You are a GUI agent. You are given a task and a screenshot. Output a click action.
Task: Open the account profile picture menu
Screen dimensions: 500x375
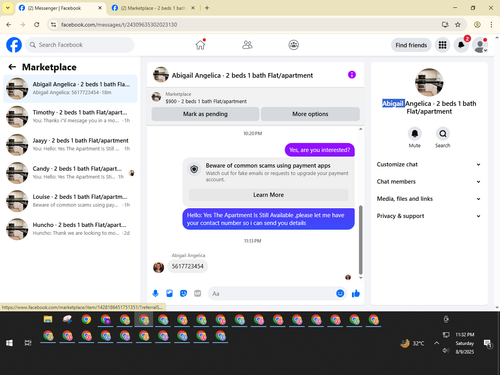480,45
